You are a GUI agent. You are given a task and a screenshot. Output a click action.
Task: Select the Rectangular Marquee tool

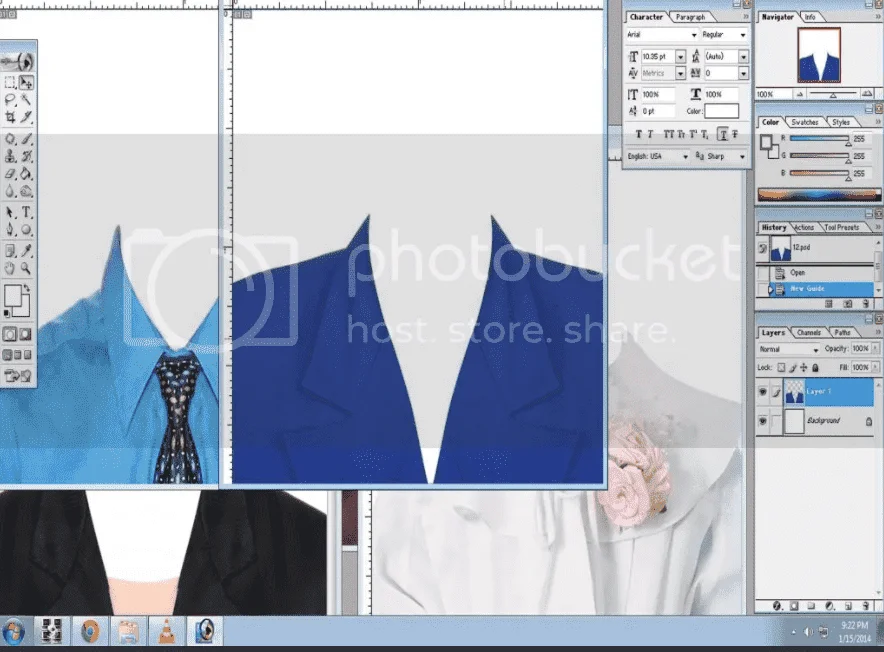10,83
